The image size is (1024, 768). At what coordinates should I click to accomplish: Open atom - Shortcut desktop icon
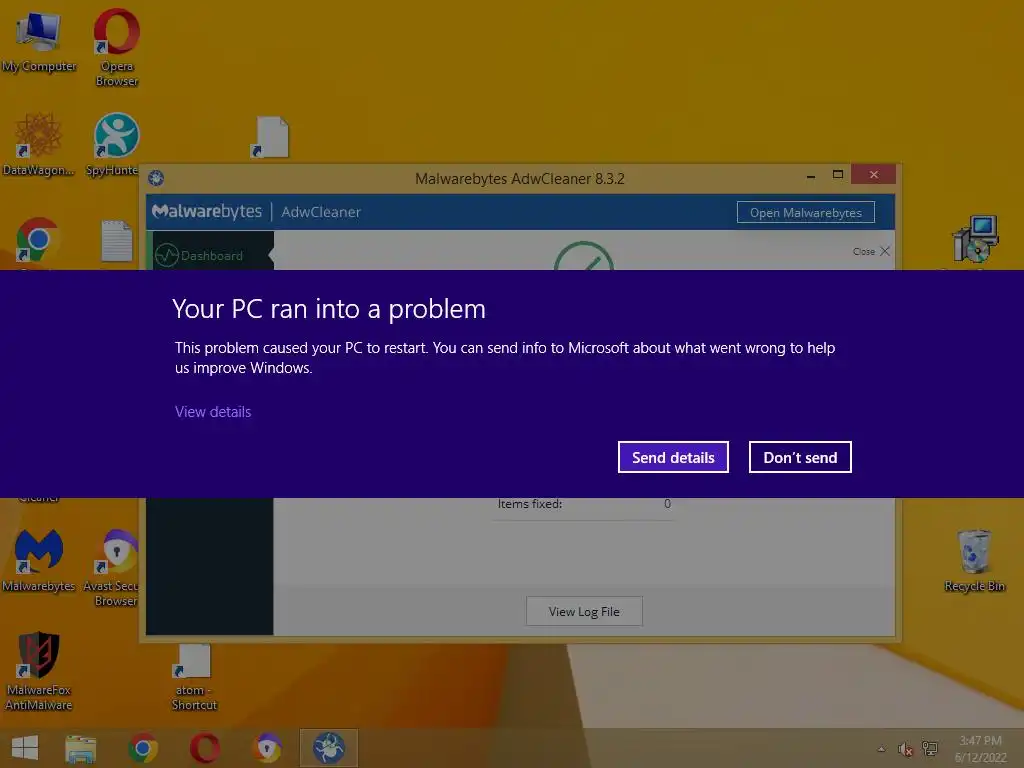tap(194, 677)
